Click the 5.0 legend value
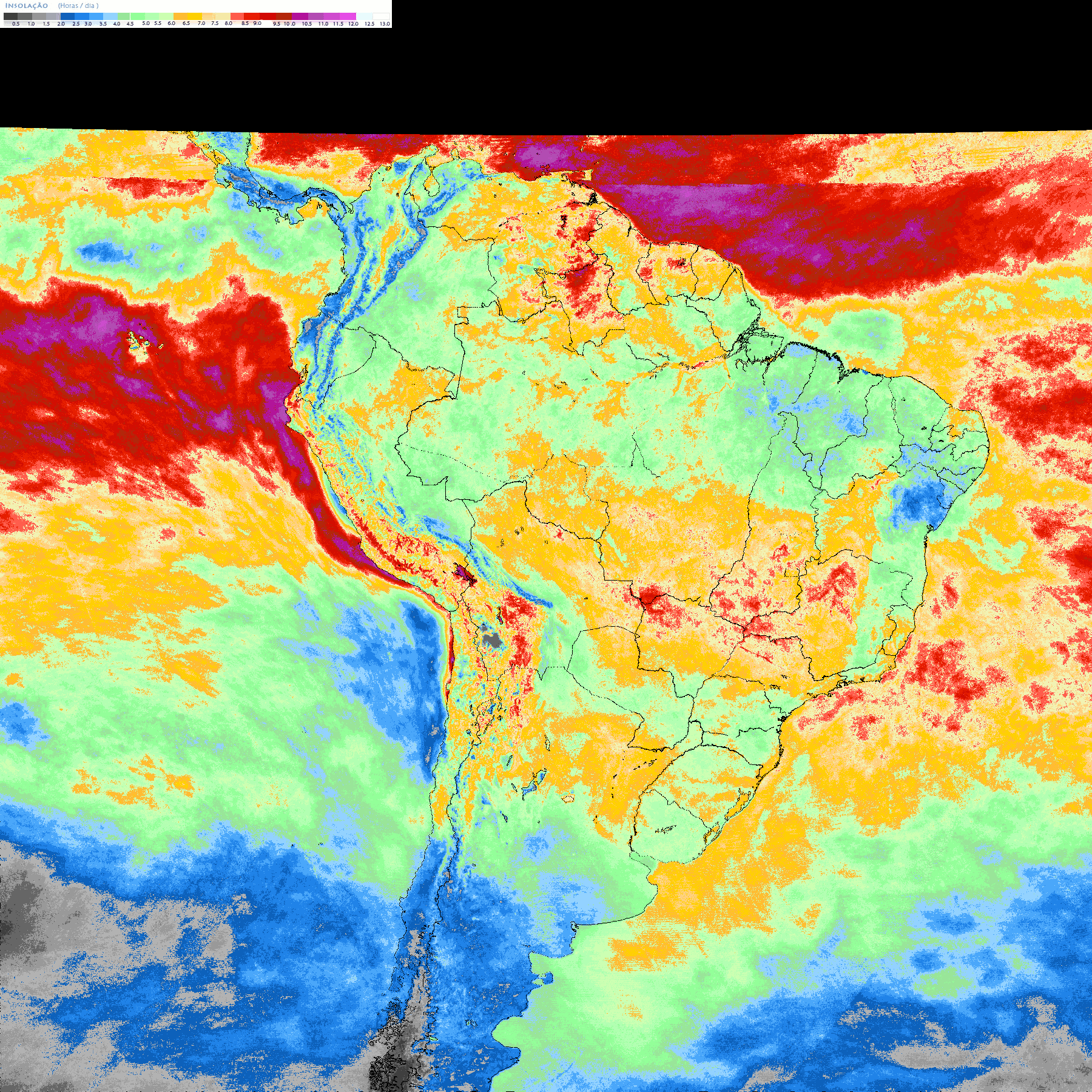Viewport: 1092px width, 1092px height. 146,23
